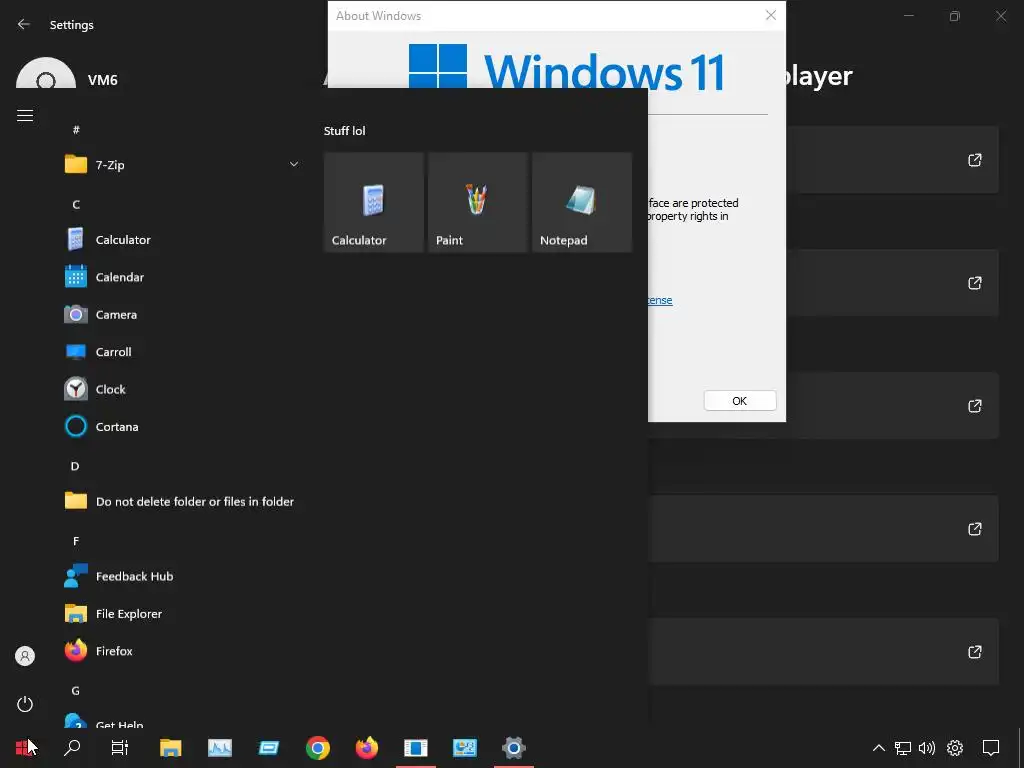The width and height of the screenshot is (1024, 768).
Task: Expand the Start menu hamburger button
Action: tap(25, 116)
